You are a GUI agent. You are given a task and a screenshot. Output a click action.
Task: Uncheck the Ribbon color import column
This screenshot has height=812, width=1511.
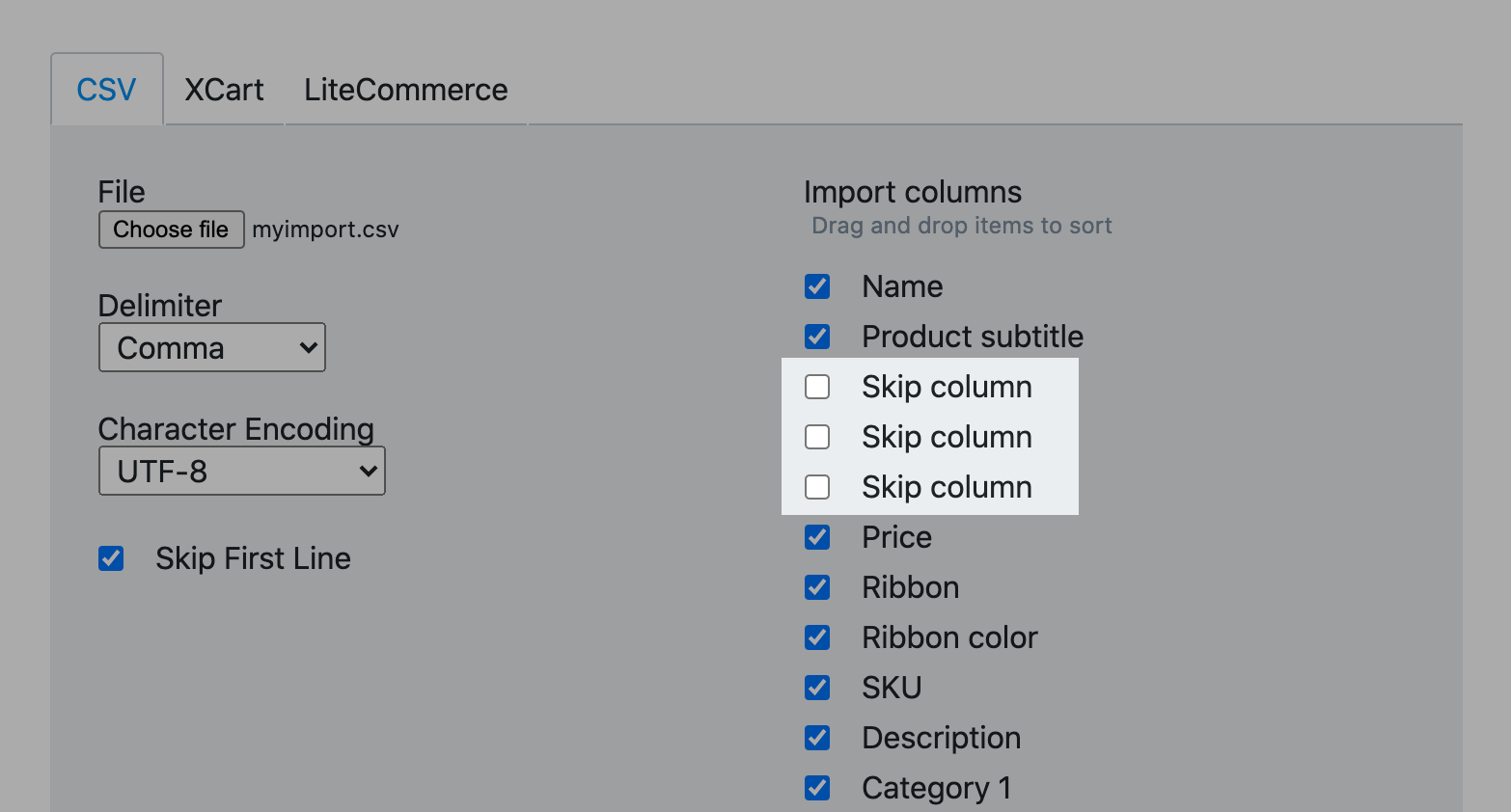point(817,637)
